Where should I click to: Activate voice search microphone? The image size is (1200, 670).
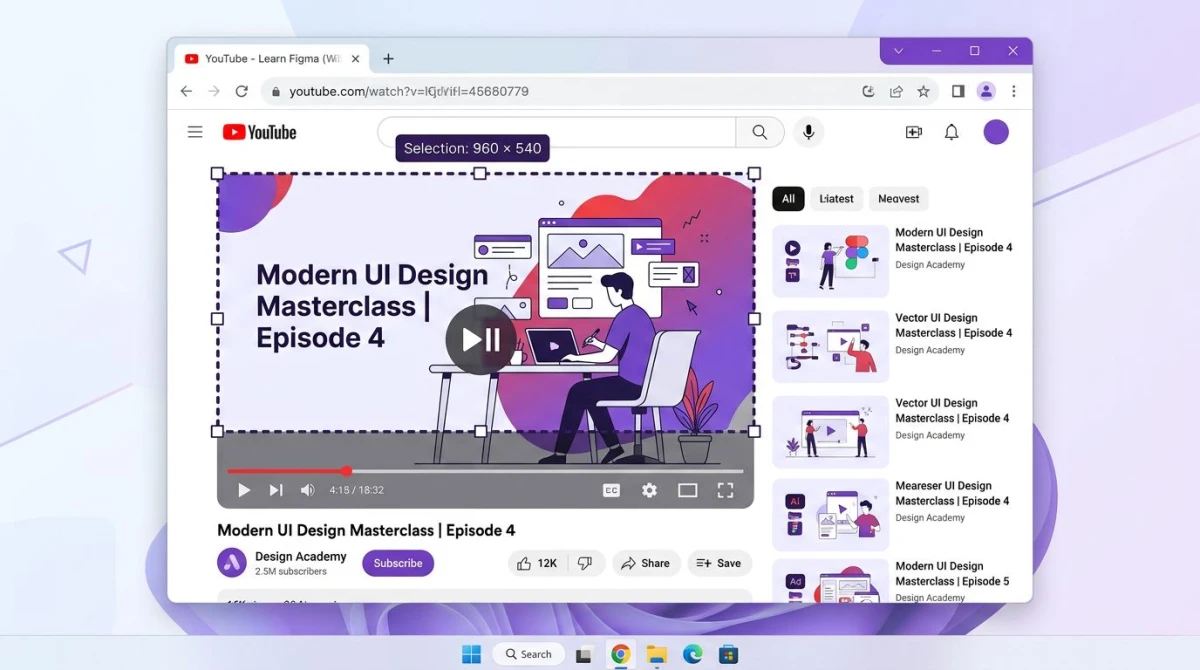point(809,132)
